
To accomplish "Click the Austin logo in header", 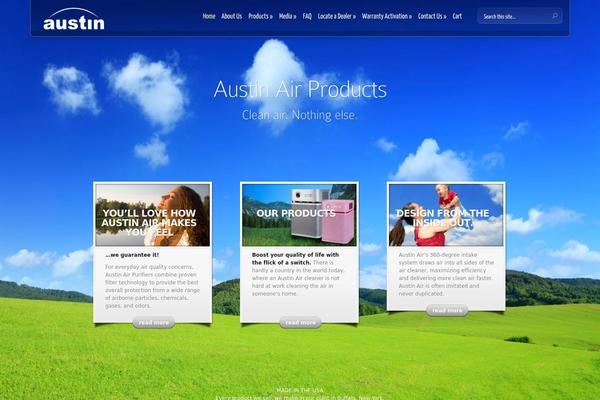I will pos(74,19).
